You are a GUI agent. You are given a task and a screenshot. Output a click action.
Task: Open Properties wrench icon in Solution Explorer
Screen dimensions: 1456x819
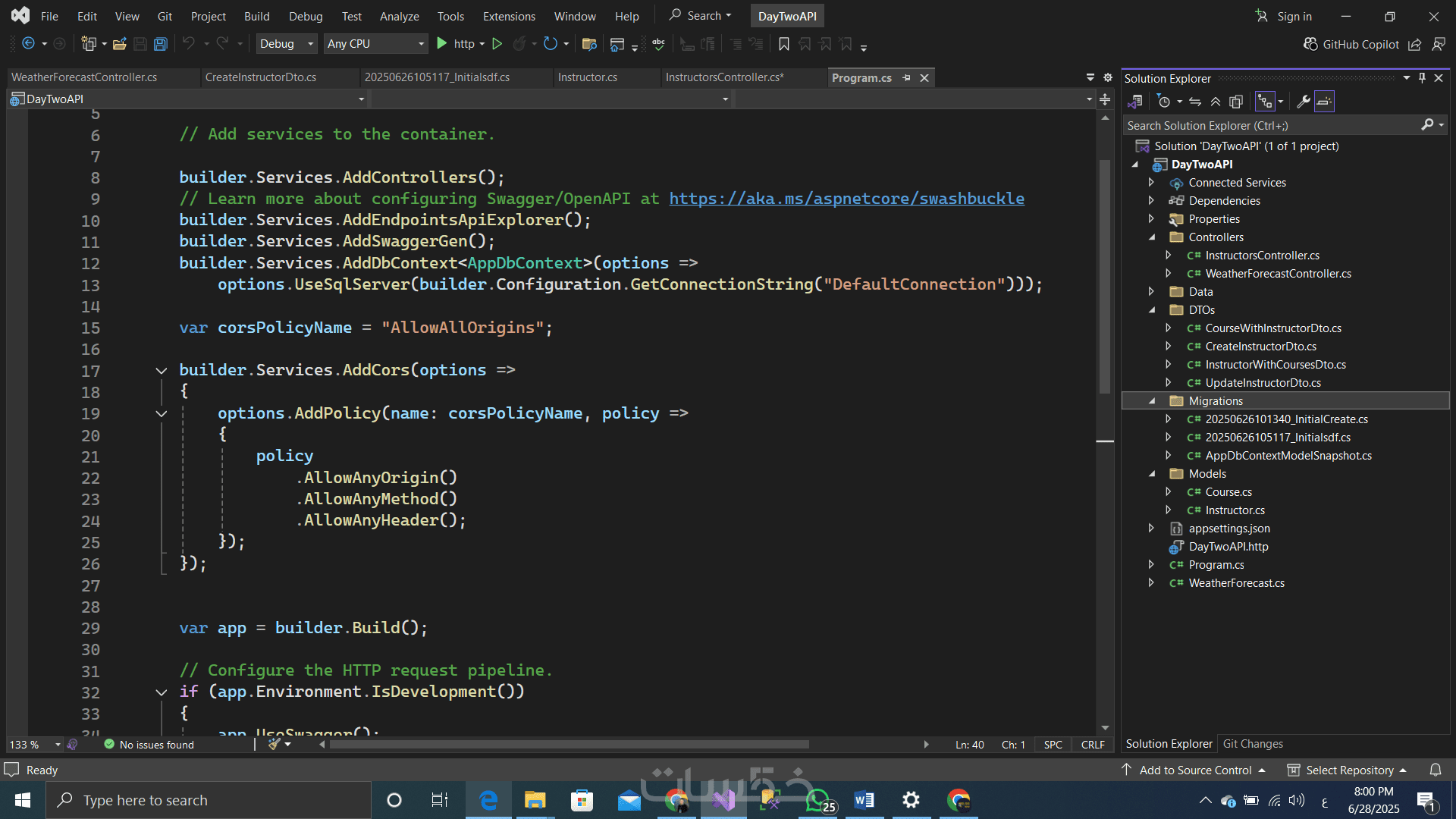(1304, 102)
